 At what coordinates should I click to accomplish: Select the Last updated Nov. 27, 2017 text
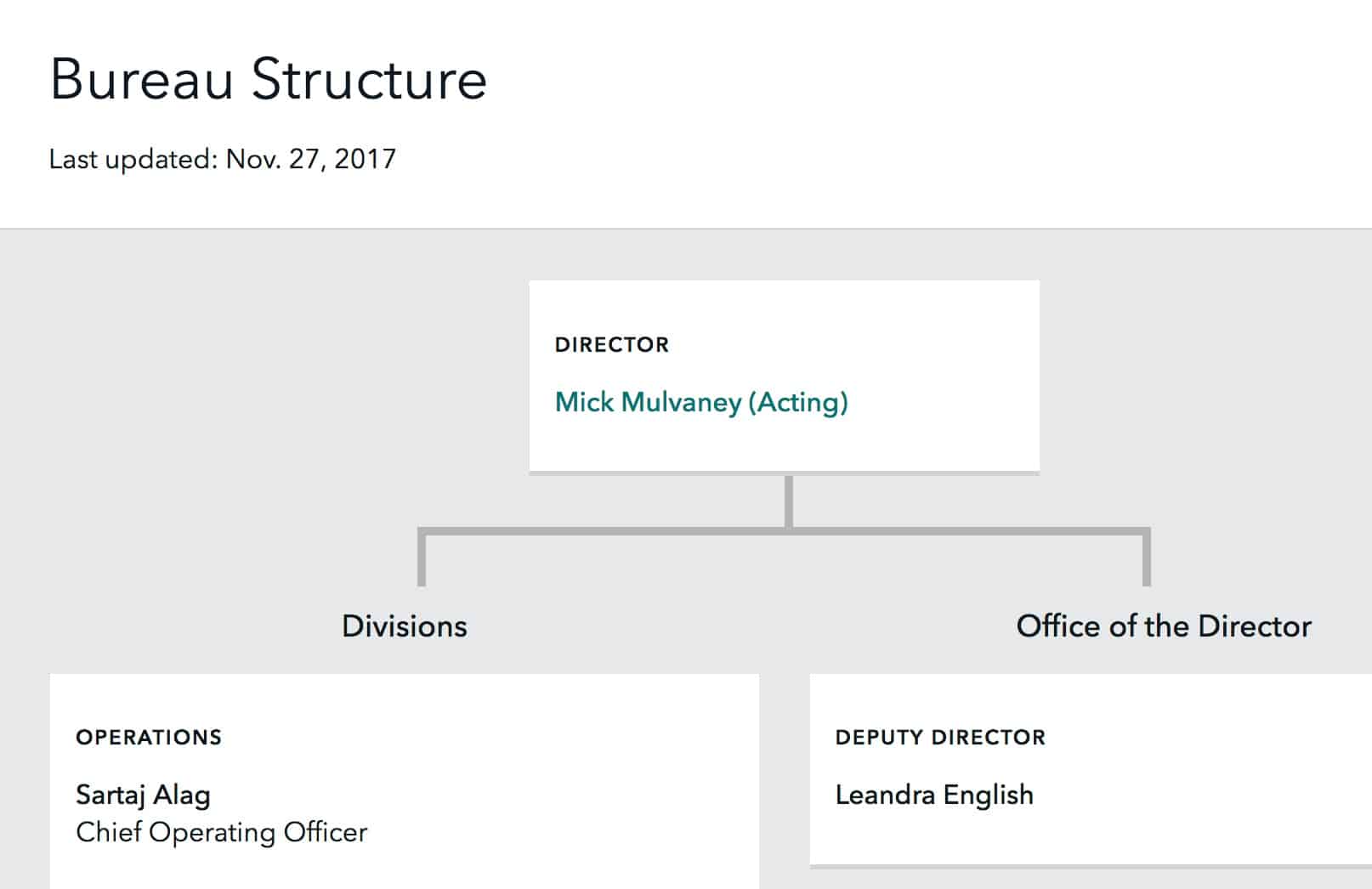click(x=223, y=159)
